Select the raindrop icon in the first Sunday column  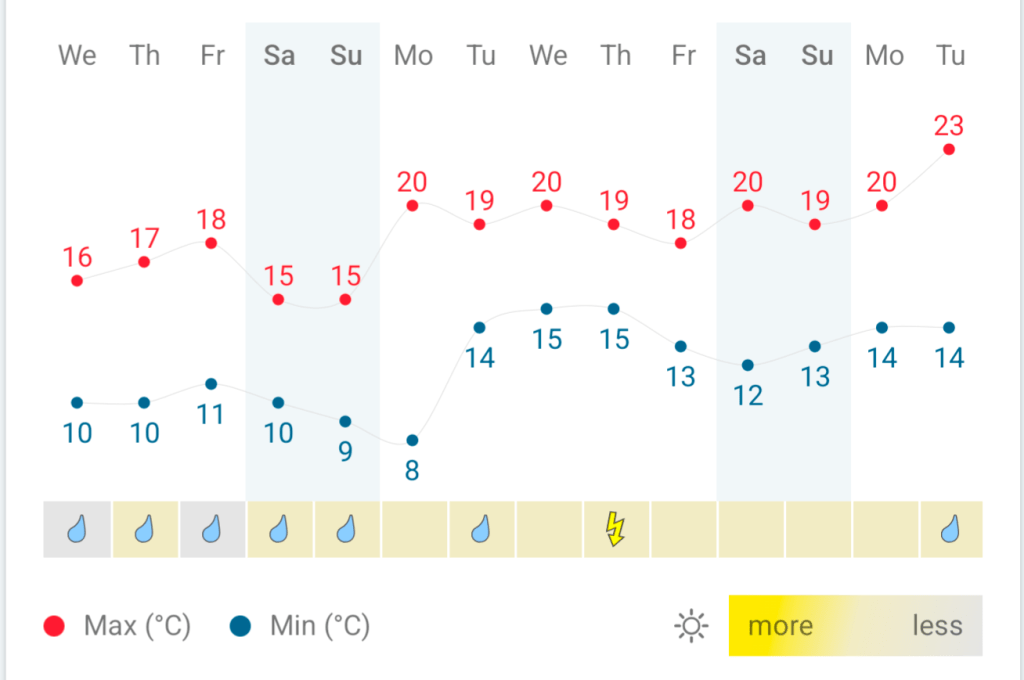[x=346, y=529]
